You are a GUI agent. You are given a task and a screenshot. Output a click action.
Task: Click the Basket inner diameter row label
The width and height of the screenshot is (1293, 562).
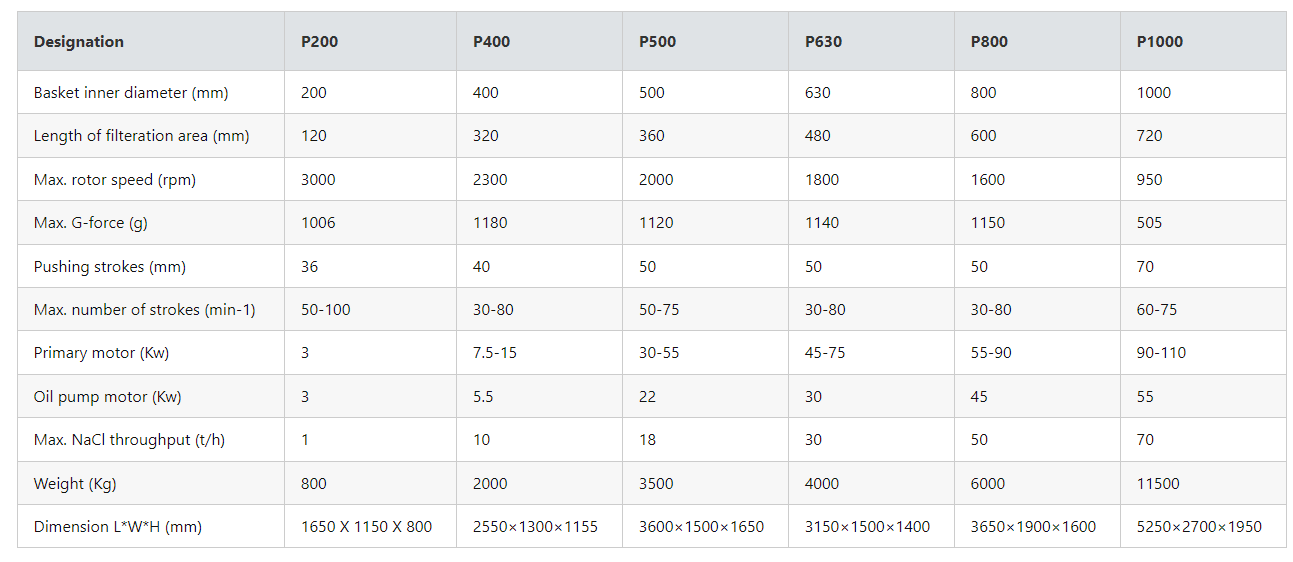(x=131, y=93)
